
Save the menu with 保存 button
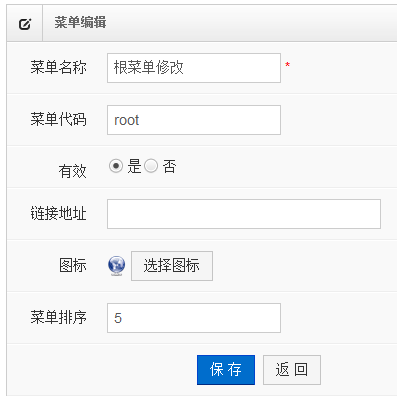[226, 370]
